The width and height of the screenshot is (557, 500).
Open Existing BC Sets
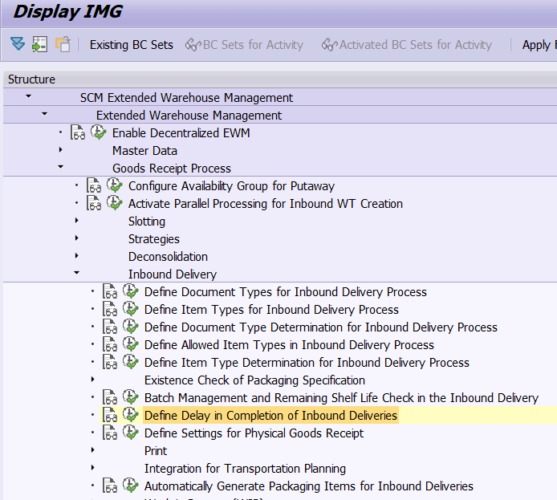point(131,45)
